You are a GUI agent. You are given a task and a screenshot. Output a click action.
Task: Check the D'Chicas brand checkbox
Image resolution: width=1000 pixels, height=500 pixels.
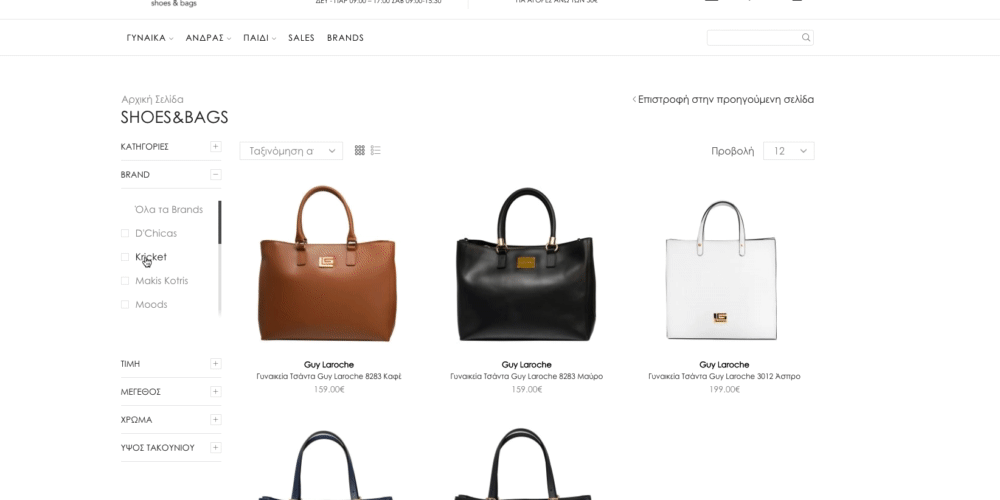pyautogui.click(x=125, y=233)
